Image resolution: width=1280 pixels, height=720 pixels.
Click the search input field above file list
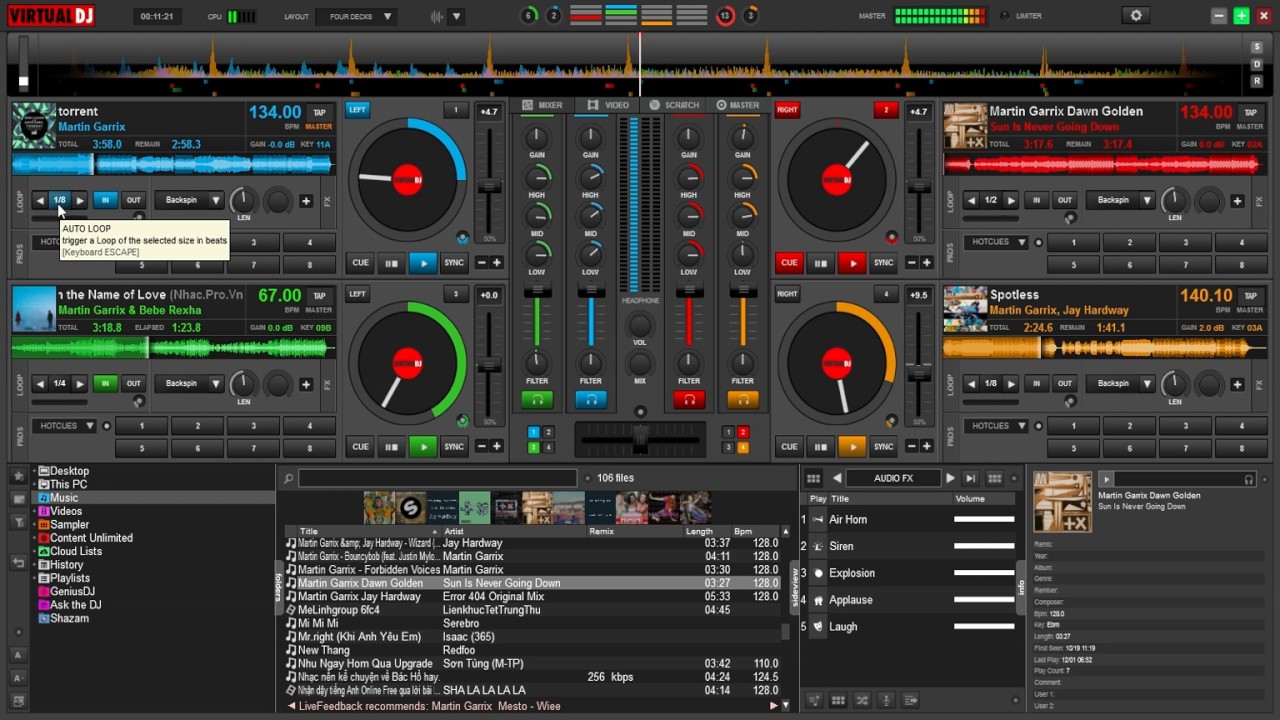click(438, 479)
